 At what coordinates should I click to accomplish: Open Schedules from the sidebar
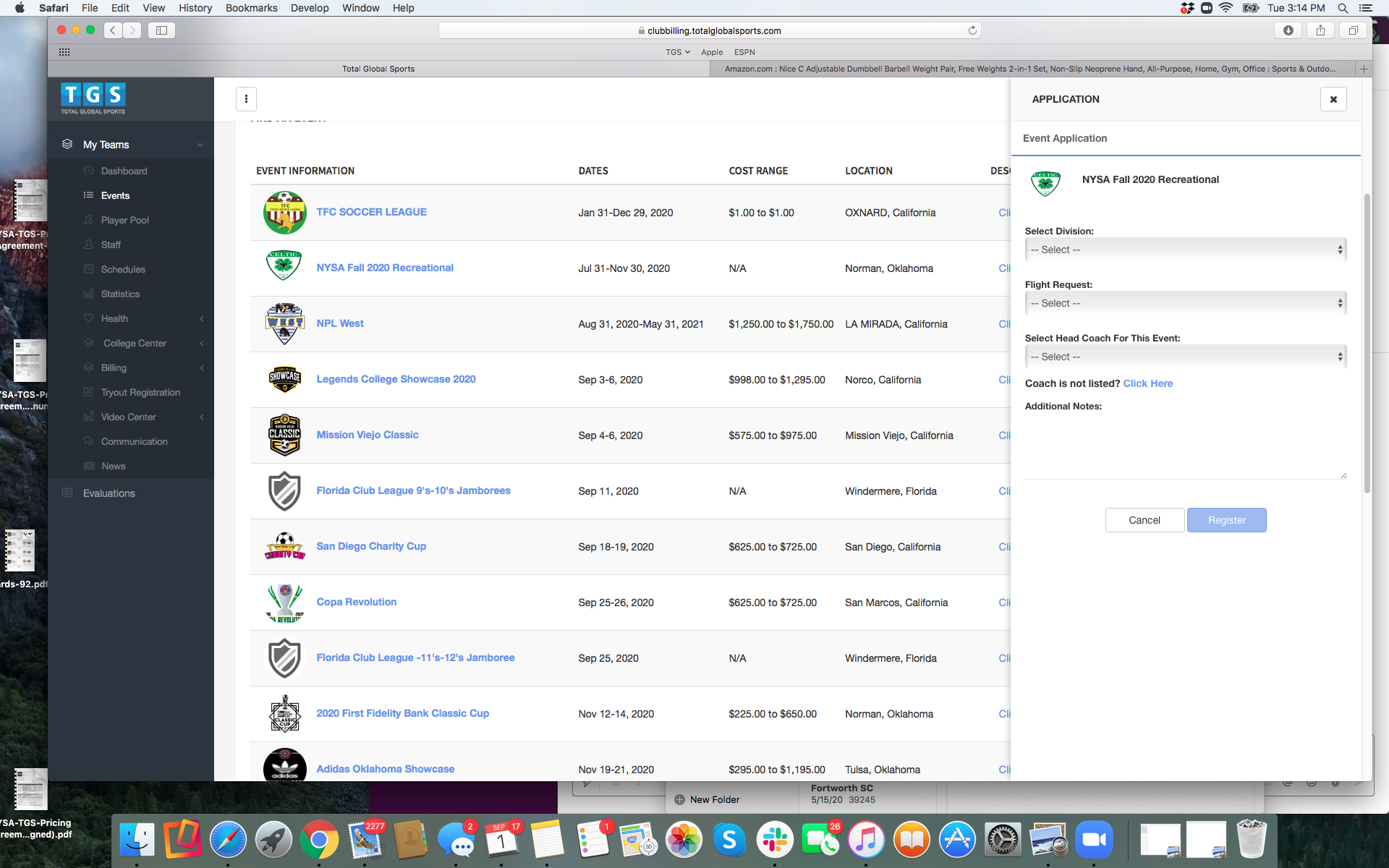(x=123, y=269)
